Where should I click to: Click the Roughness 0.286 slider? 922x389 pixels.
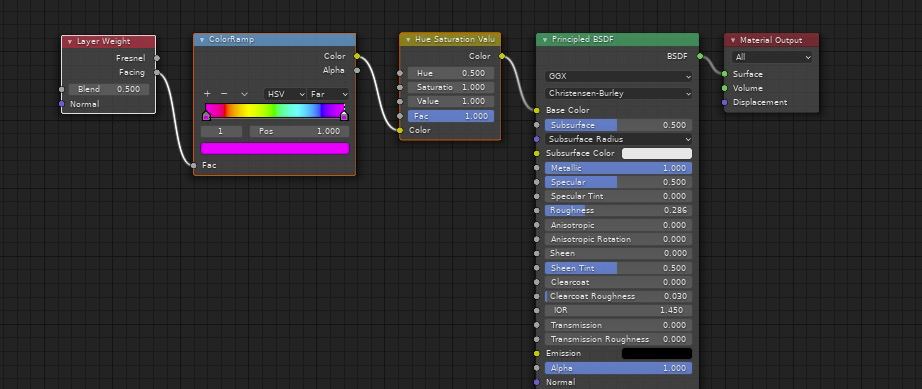click(x=619, y=210)
